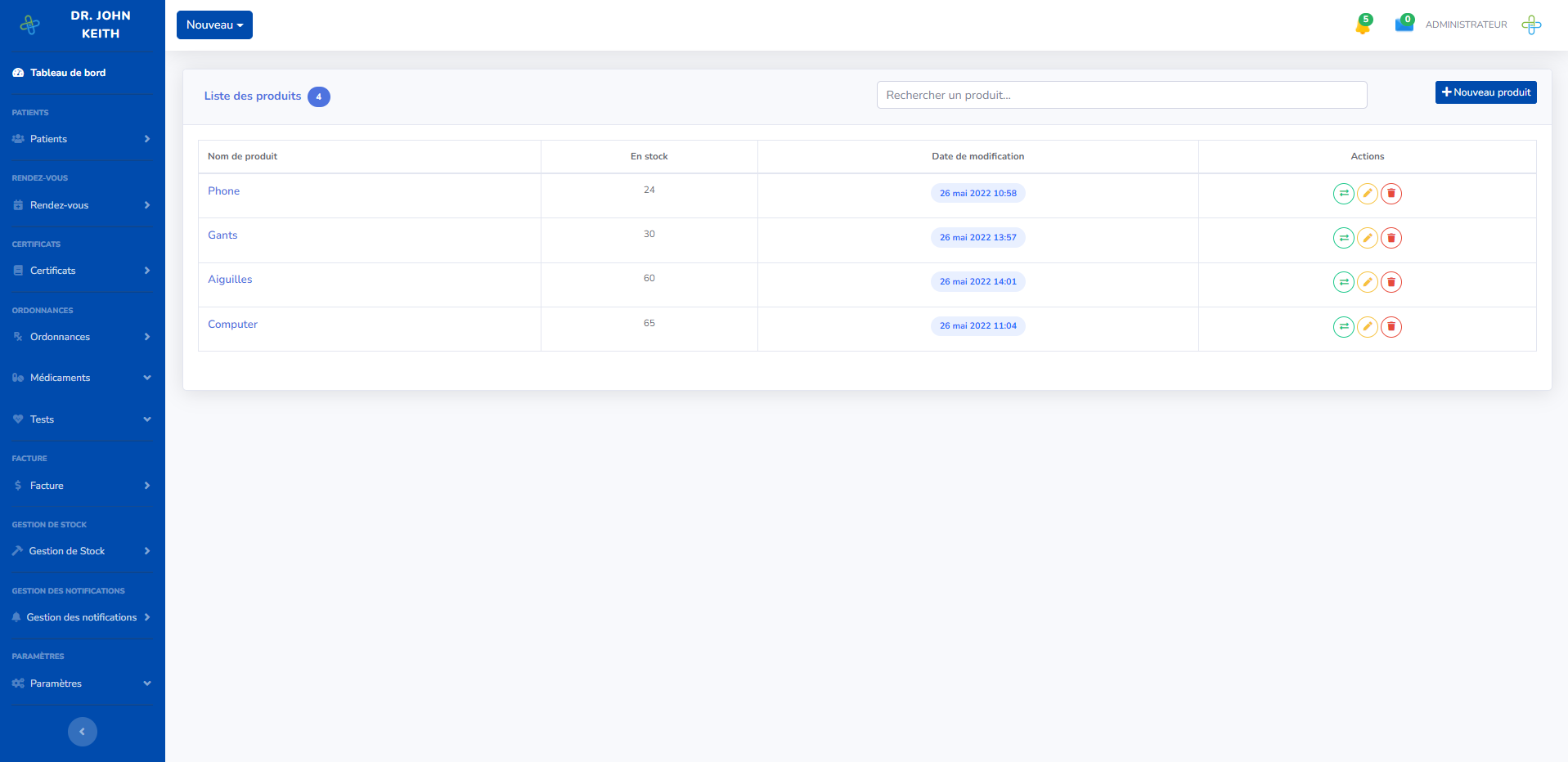The width and height of the screenshot is (1568, 762).
Task: Click the green transfer icon for Phone
Action: [1343, 194]
